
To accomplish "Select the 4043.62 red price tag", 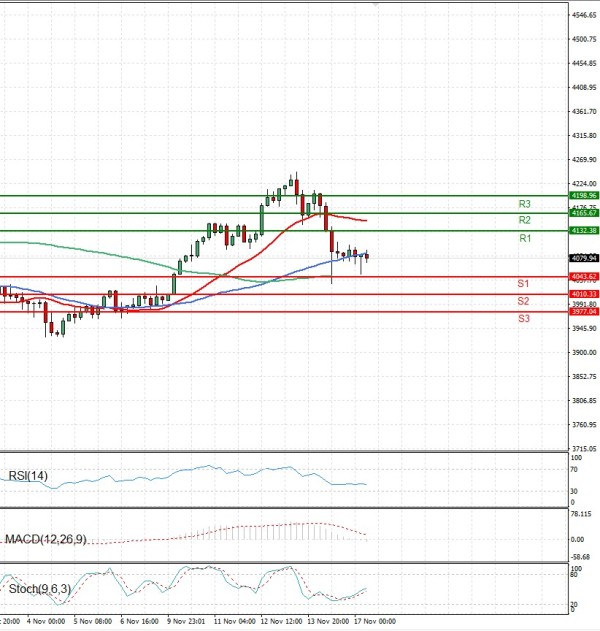I will (583, 276).
